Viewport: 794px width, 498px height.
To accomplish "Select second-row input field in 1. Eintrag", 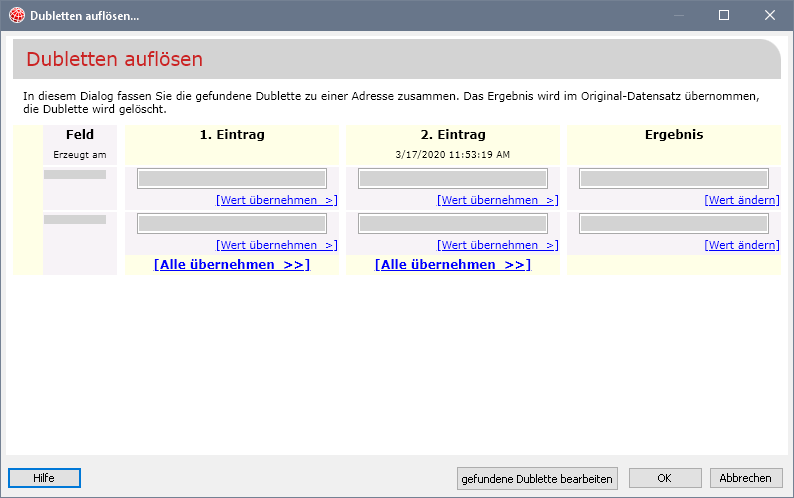I will click(232, 224).
